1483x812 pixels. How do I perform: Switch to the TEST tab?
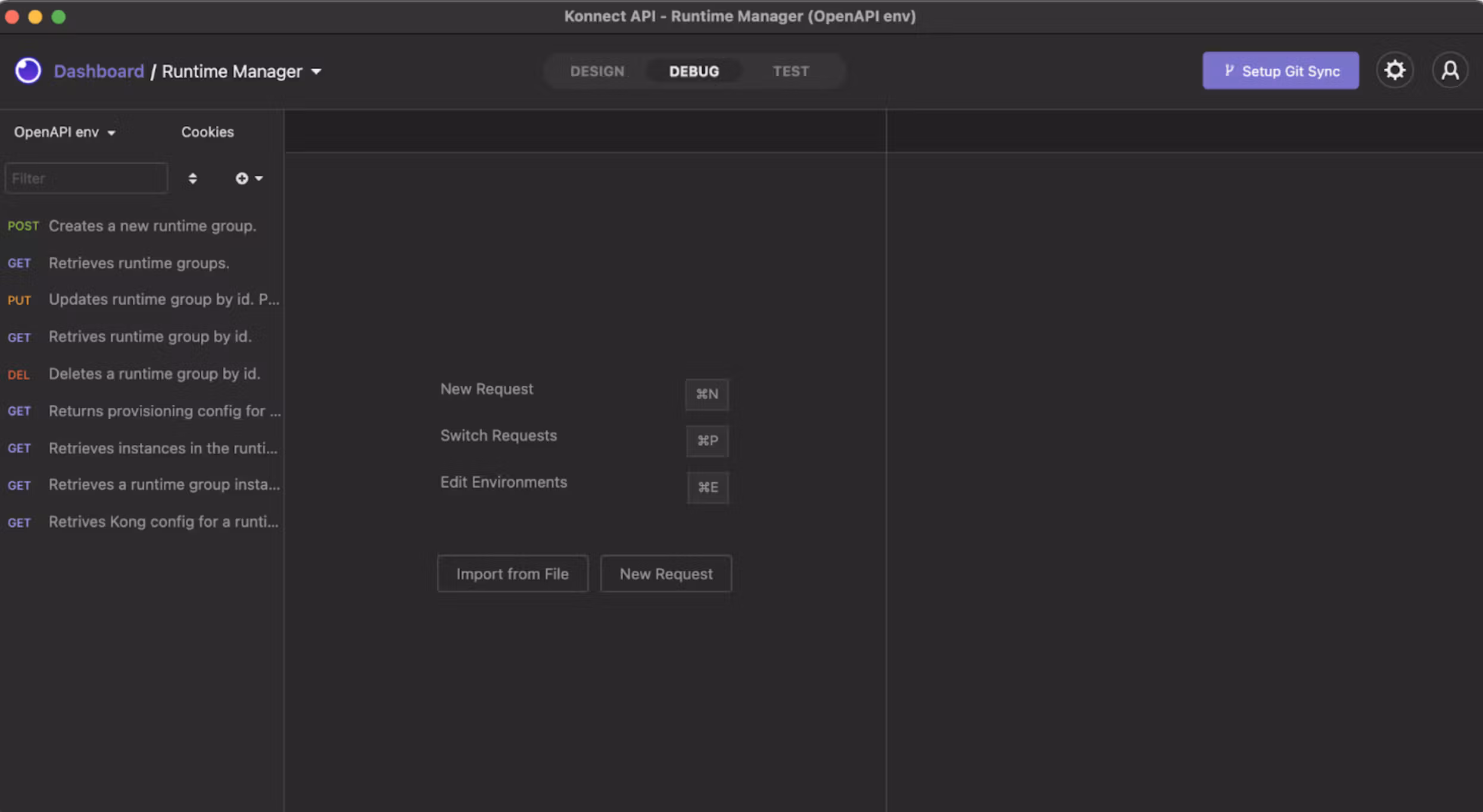[x=790, y=71]
